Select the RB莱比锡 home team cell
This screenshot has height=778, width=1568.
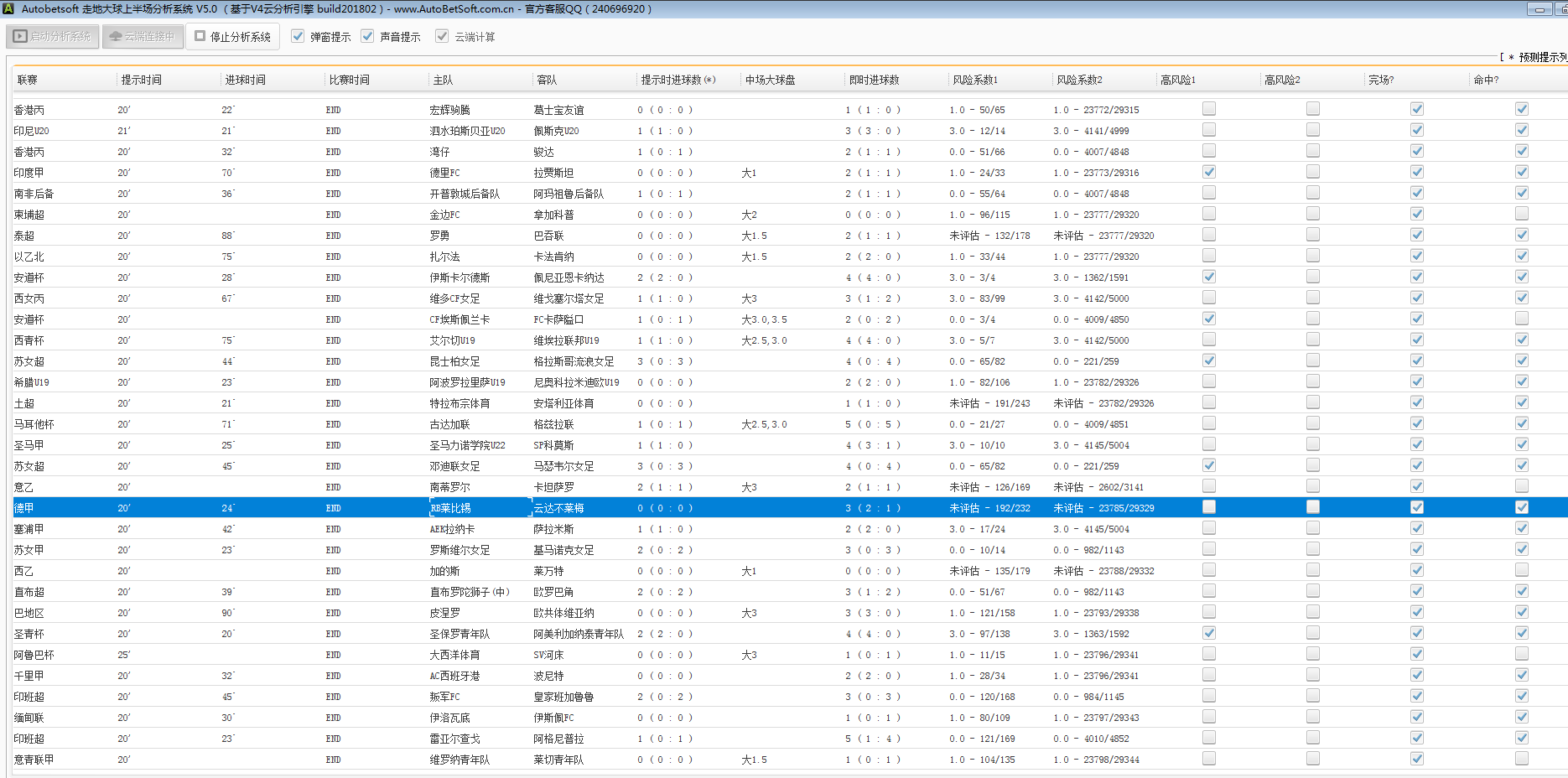point(451,508)
